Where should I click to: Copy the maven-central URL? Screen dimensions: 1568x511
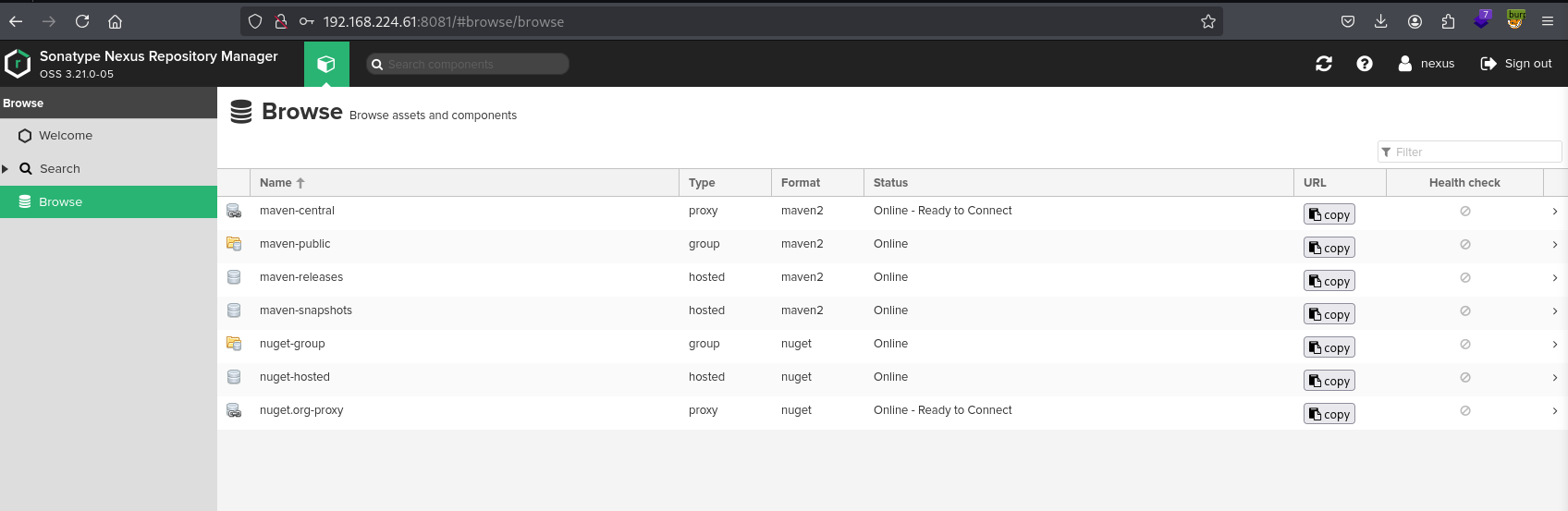[1329, 214]
